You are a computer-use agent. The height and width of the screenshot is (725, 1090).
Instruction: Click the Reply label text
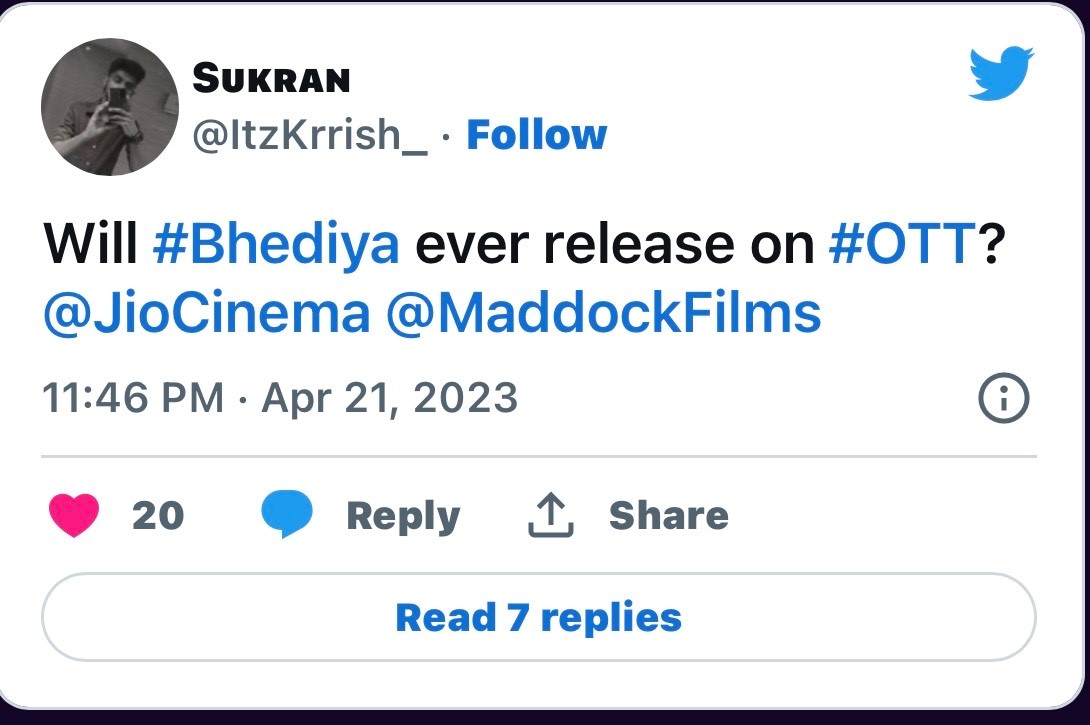pyautogui.click(x=401, y=516)
